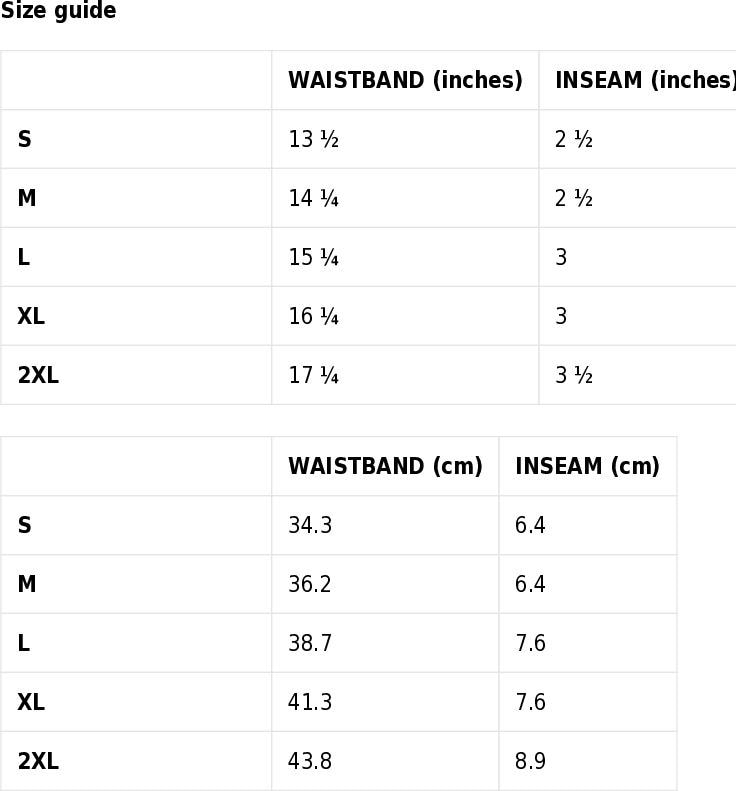Click the WAISTBAND (cm) column header
Image resolution: width=736 pixels, height=791 pixels.
click(x=385, y=466)
